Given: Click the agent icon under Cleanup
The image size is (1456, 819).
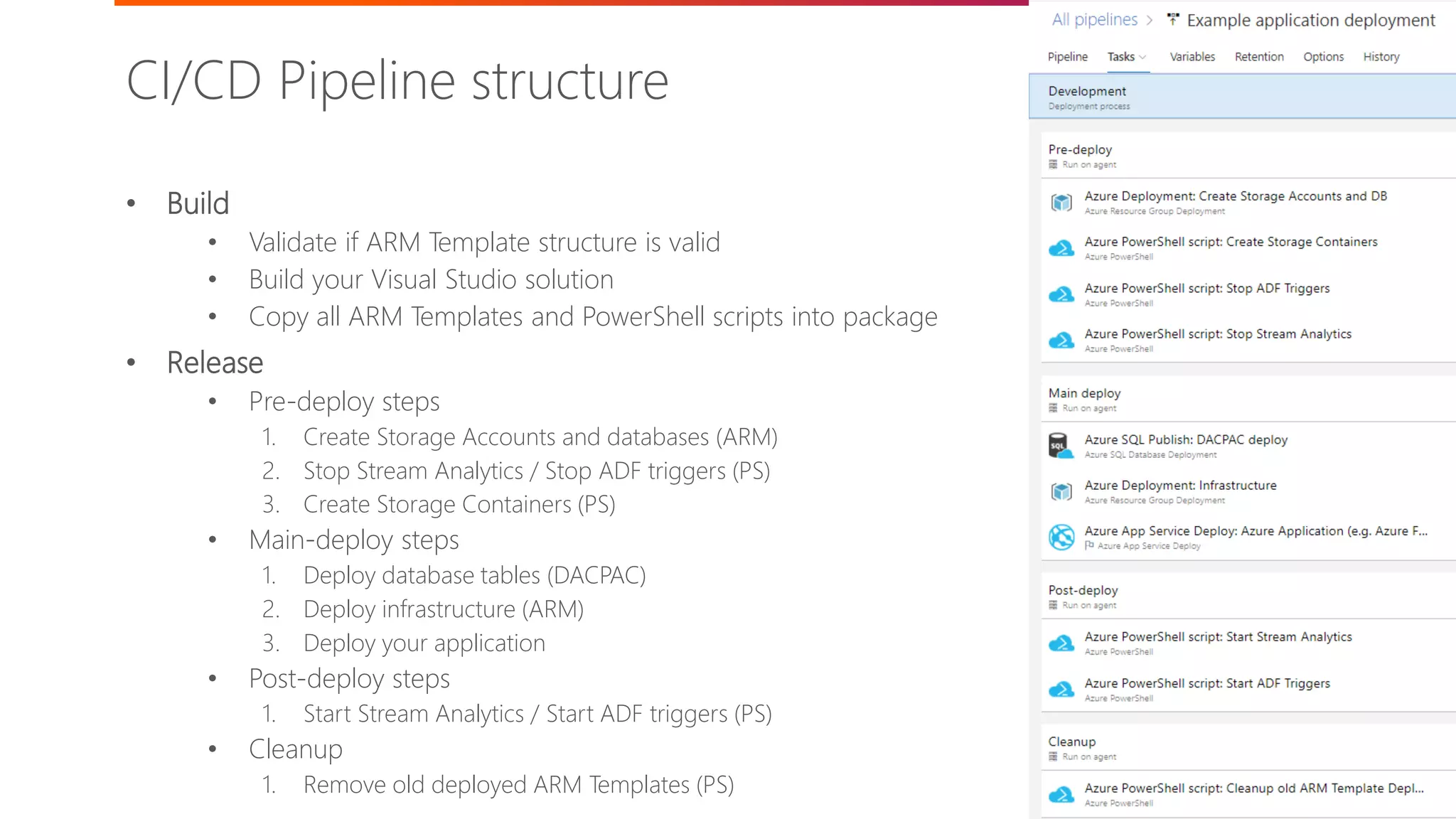Looking at the screenshot, I should 1053,757.
